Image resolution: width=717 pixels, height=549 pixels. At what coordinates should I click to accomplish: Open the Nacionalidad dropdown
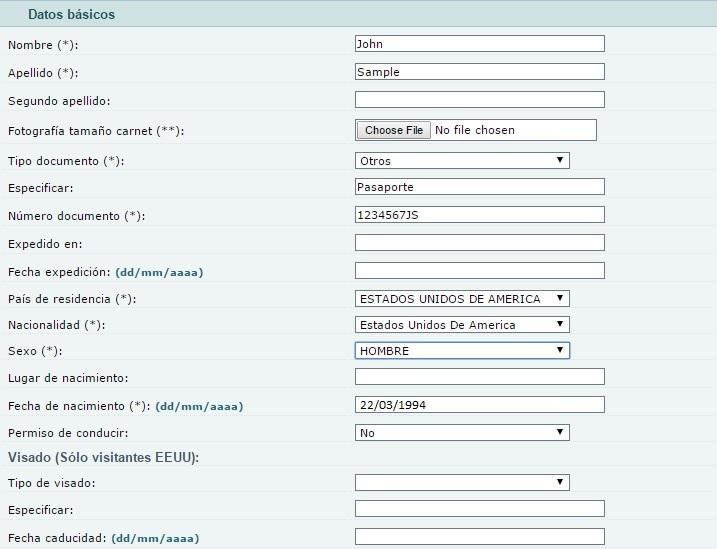462,325
